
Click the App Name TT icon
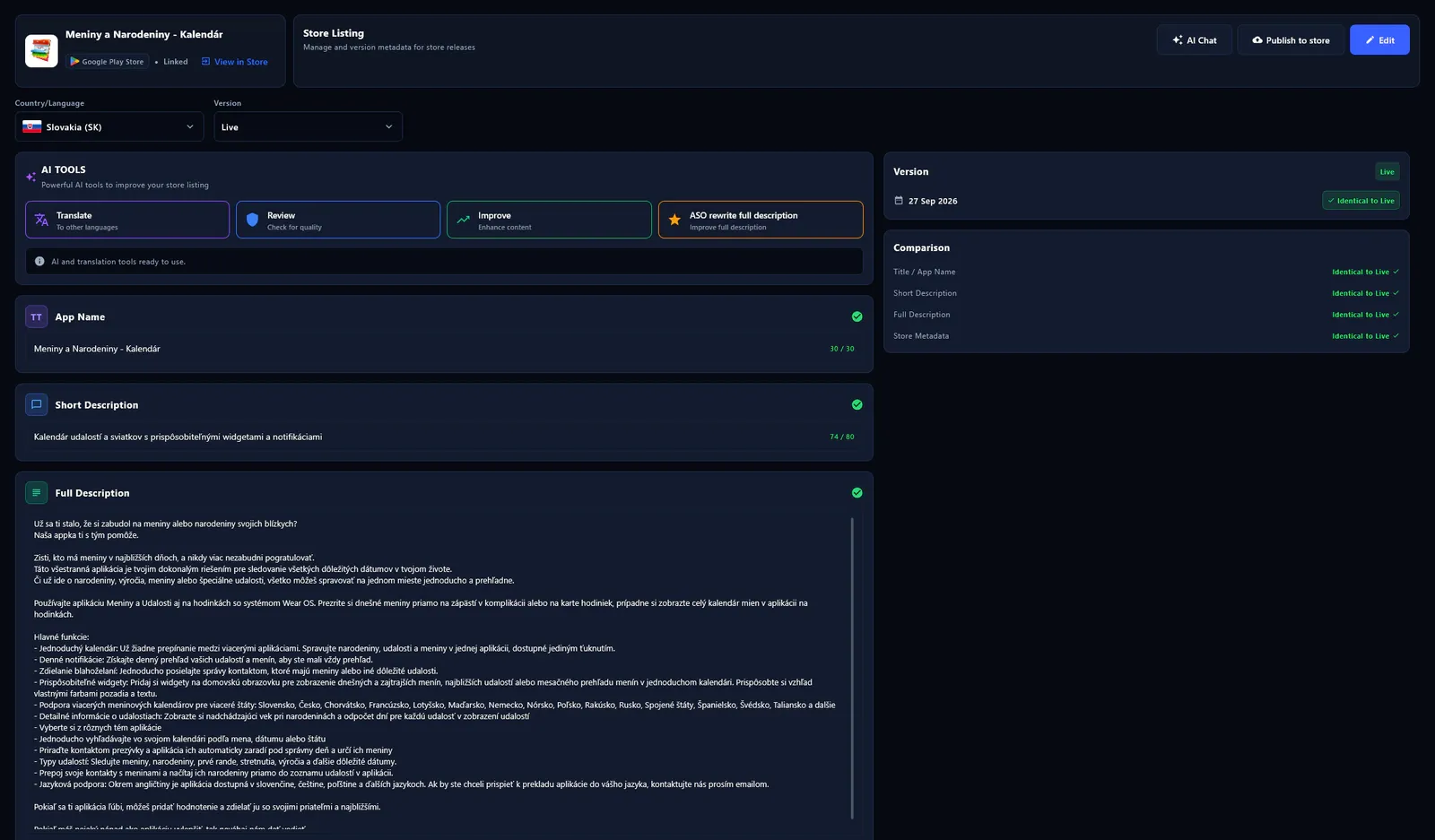(36, 316)
